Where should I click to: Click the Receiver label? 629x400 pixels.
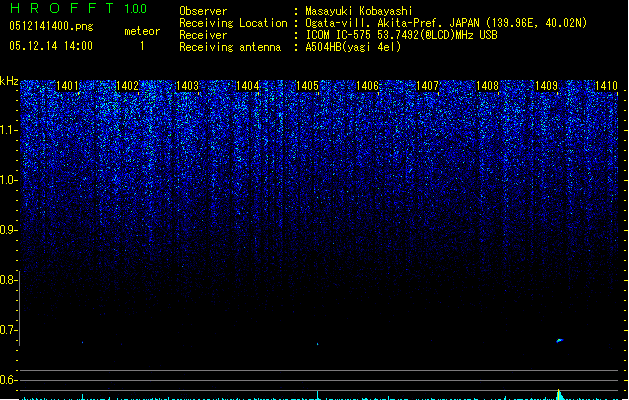(203, 35)
